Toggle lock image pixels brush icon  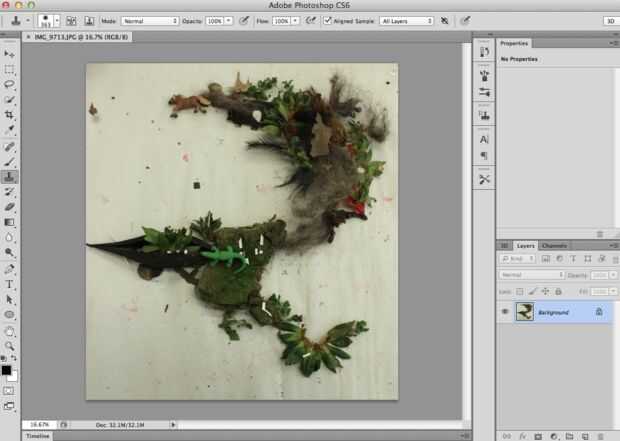pyautogui.click(x=533, y=291)
